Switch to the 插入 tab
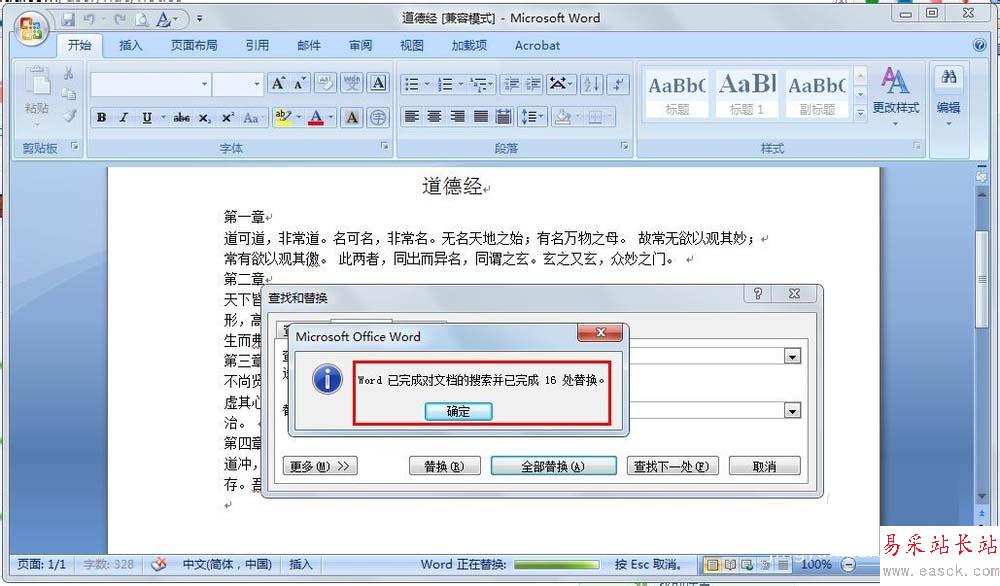This screenshot has width=1000, height=586. pos(130,45)
